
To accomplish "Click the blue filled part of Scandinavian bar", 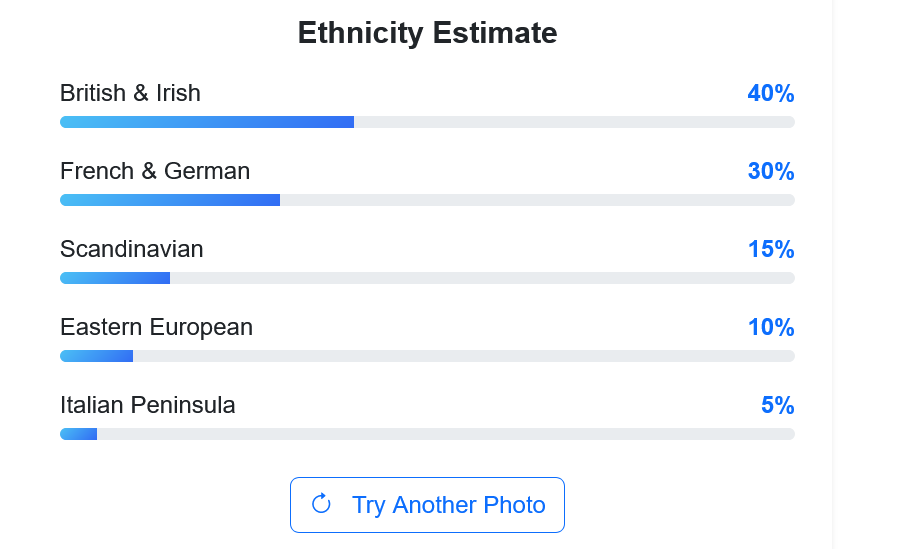I will pyautogui.click(x=115, y=278).
